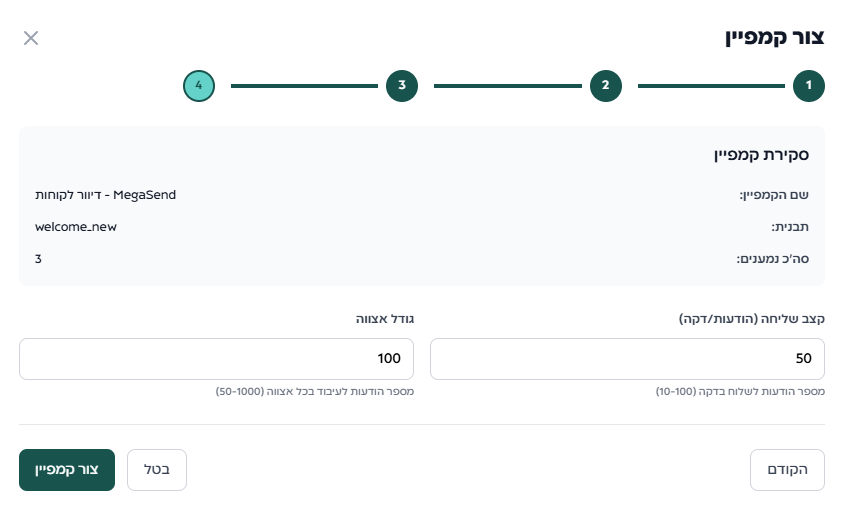
Task: Cancel with the בטל button
Action: click(x=157, y=470)
